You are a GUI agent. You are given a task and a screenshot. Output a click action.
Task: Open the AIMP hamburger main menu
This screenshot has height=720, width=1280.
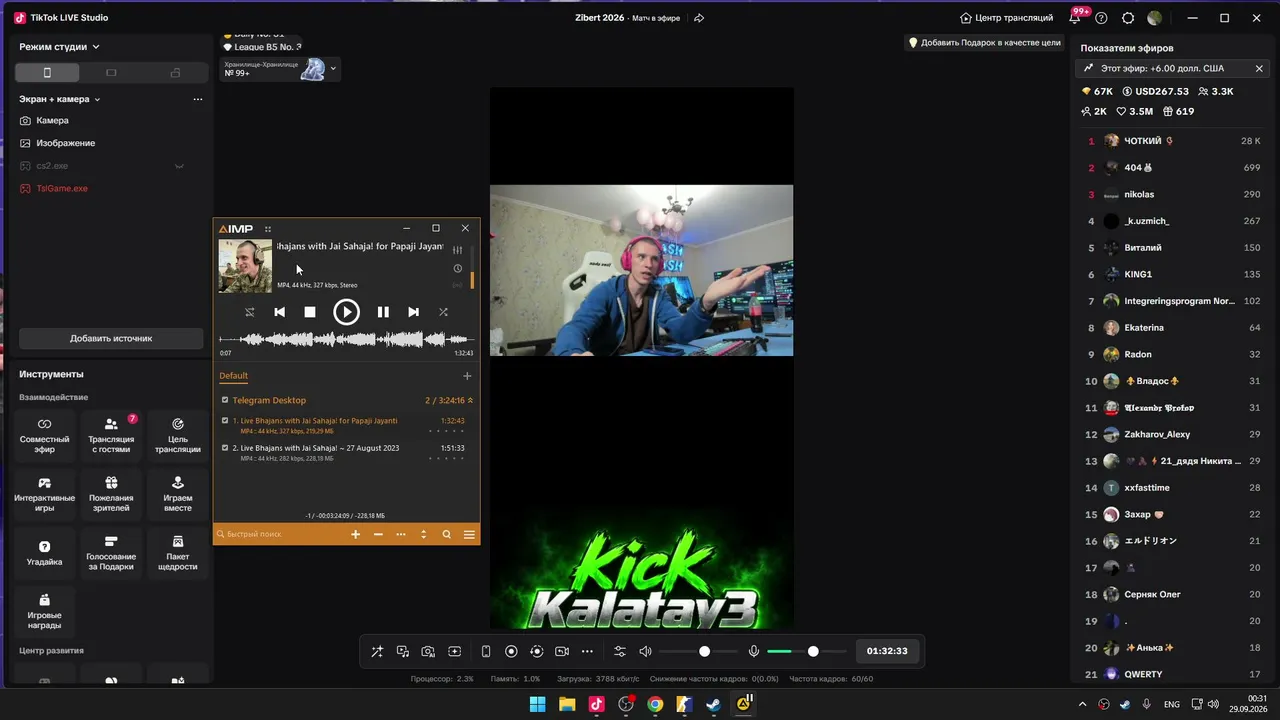[x=469, y=535]
